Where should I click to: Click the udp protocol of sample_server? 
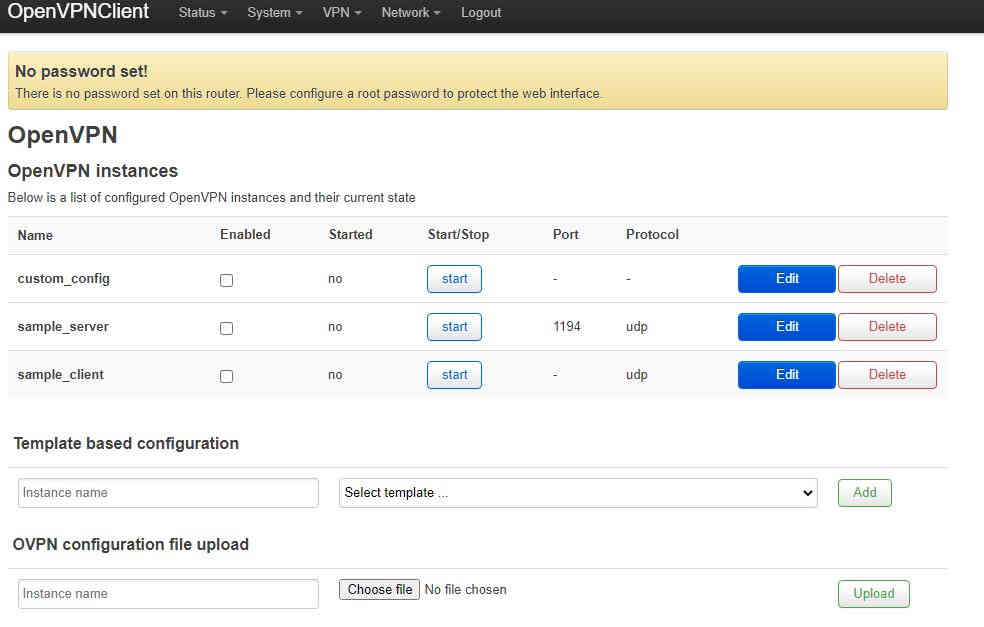[x=636, y=327]
